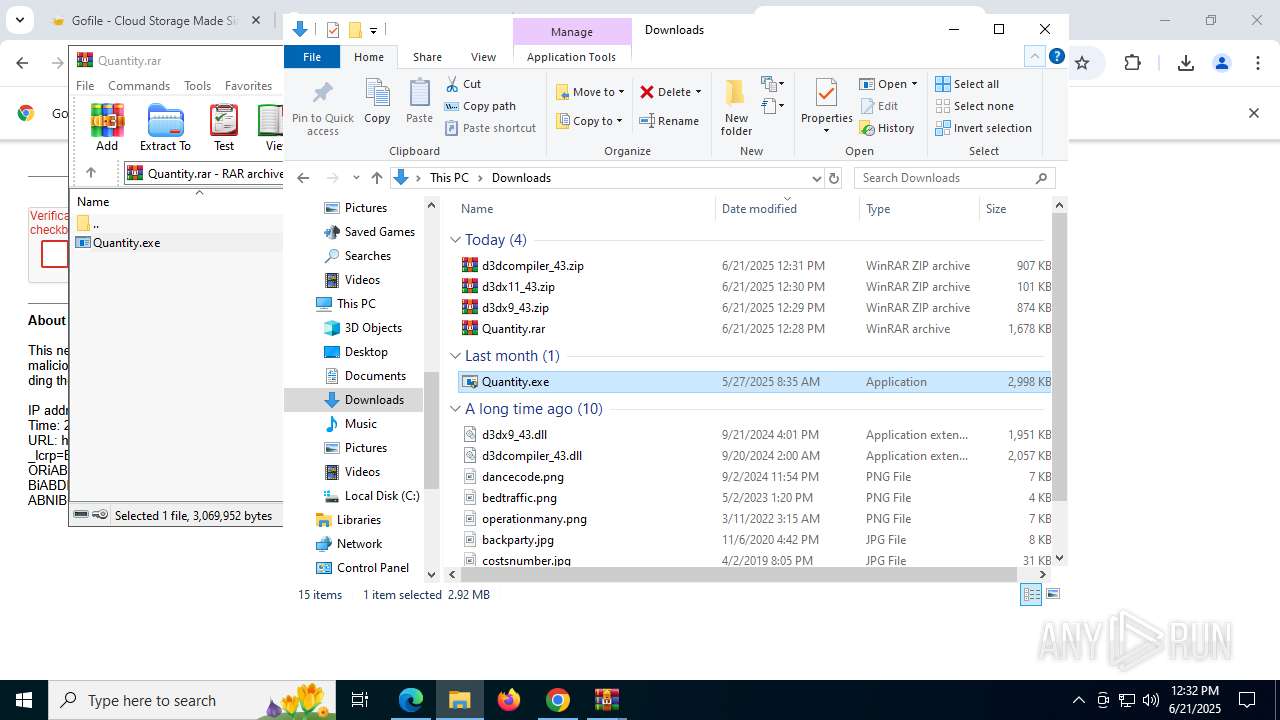Viewport: 1280px width, 720px height.
Task: Click Select all in ribbon
Action: pos(967,84)
